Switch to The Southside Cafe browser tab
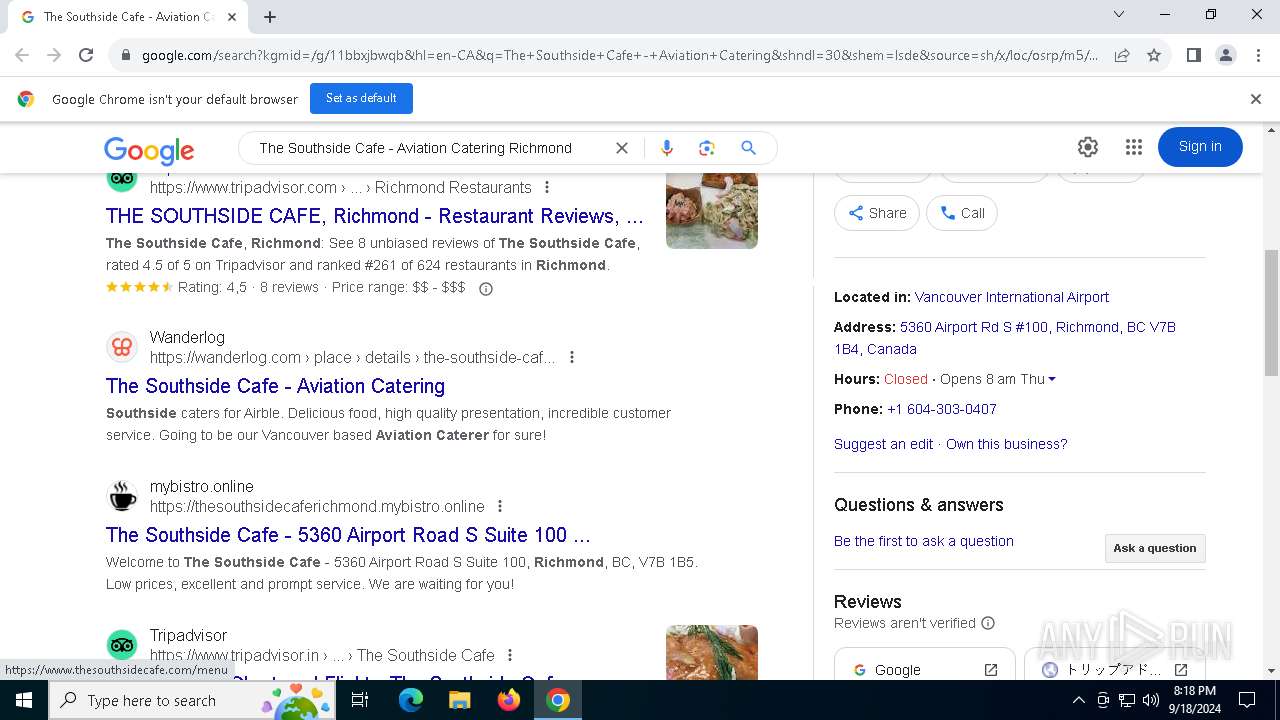 click(128, 17)
